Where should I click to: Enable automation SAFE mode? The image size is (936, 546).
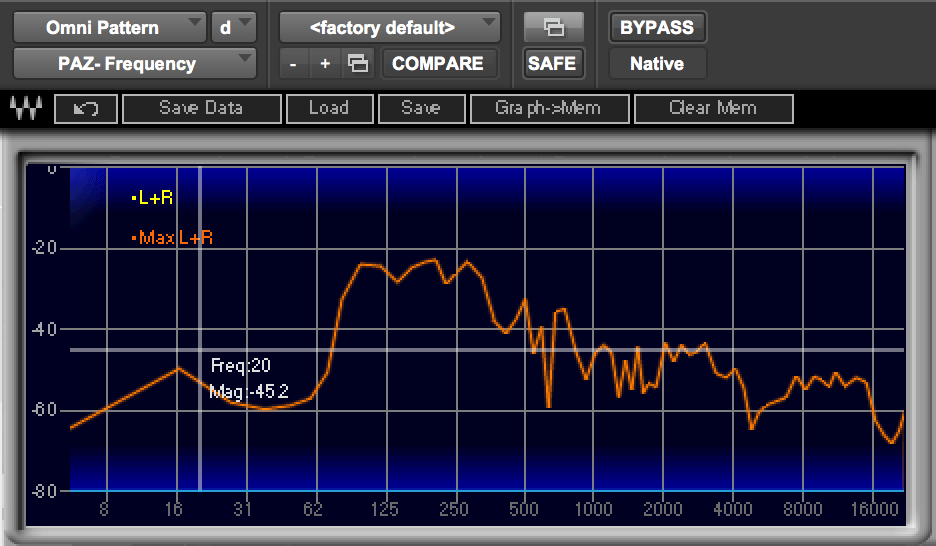[x=552, y=64]
